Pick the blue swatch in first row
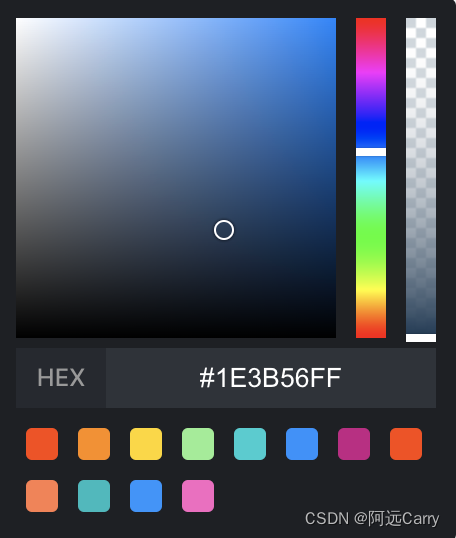This screenshot has height=538, width=456. [x=302, y=444]
